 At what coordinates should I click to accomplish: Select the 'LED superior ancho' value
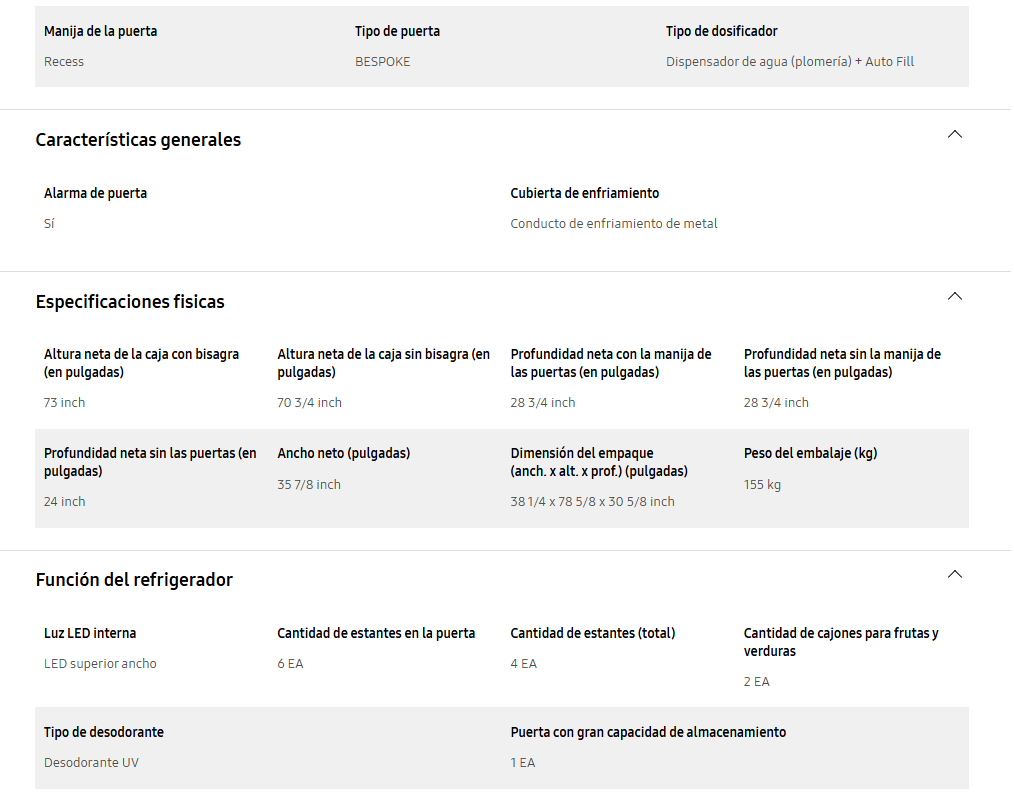tap(100, 663)
